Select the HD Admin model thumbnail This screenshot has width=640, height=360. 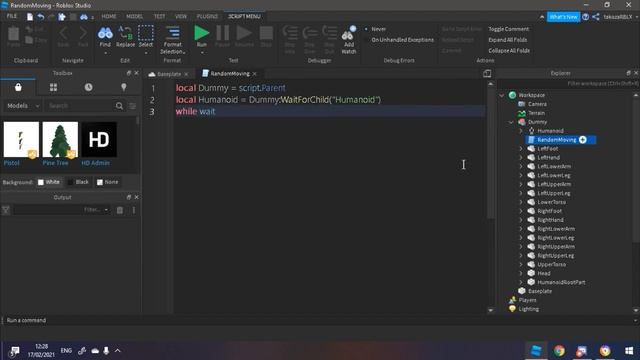coord(99,140)
